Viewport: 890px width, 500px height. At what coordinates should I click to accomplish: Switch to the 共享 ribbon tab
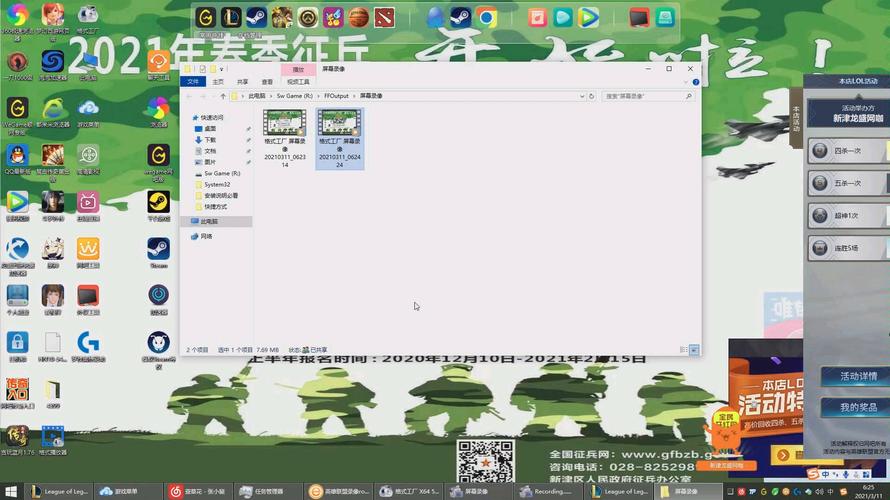(x=242, y=82)
